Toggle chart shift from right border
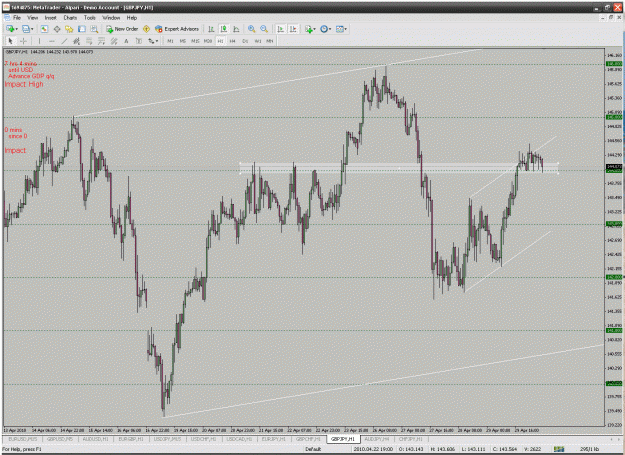The image size is (625, 455). (x=293, y=29)
